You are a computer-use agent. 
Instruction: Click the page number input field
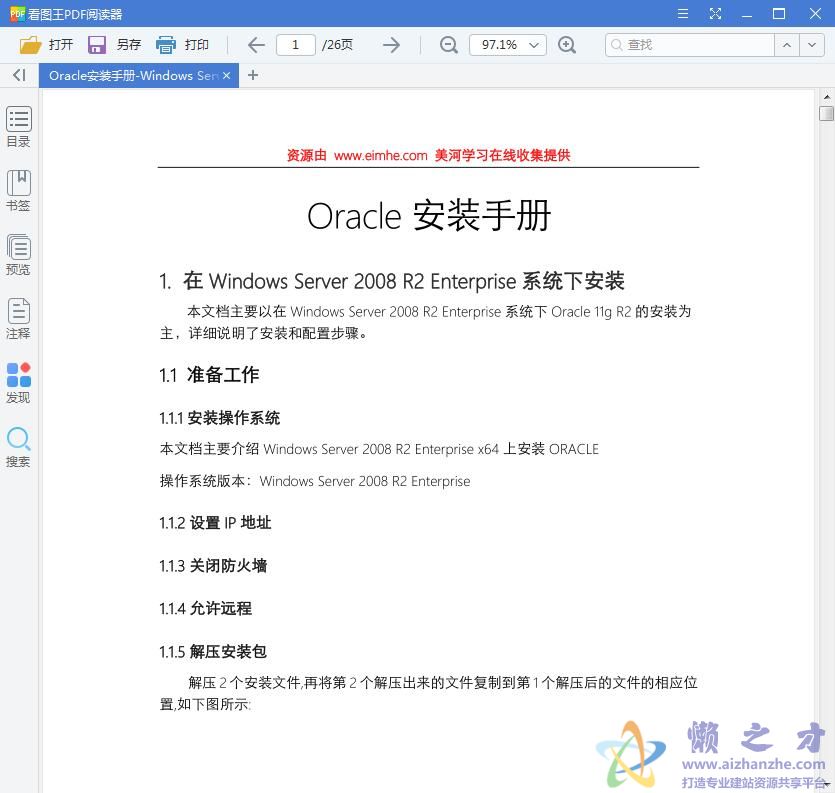tap(296, 44)
